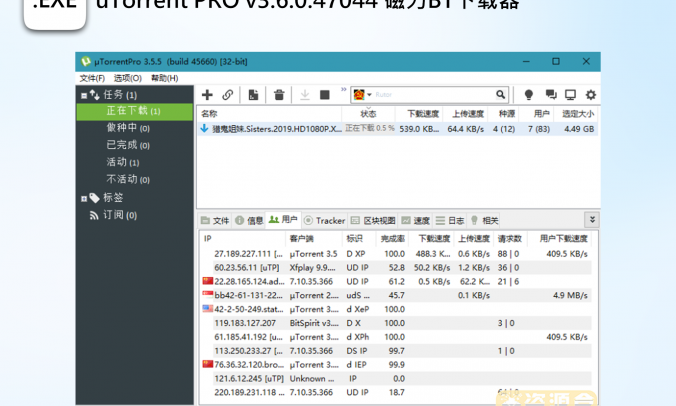This screenshot has height=406, width=676.
Task: Select peer 27.189.227.111 row
Action: click(397, 254)
